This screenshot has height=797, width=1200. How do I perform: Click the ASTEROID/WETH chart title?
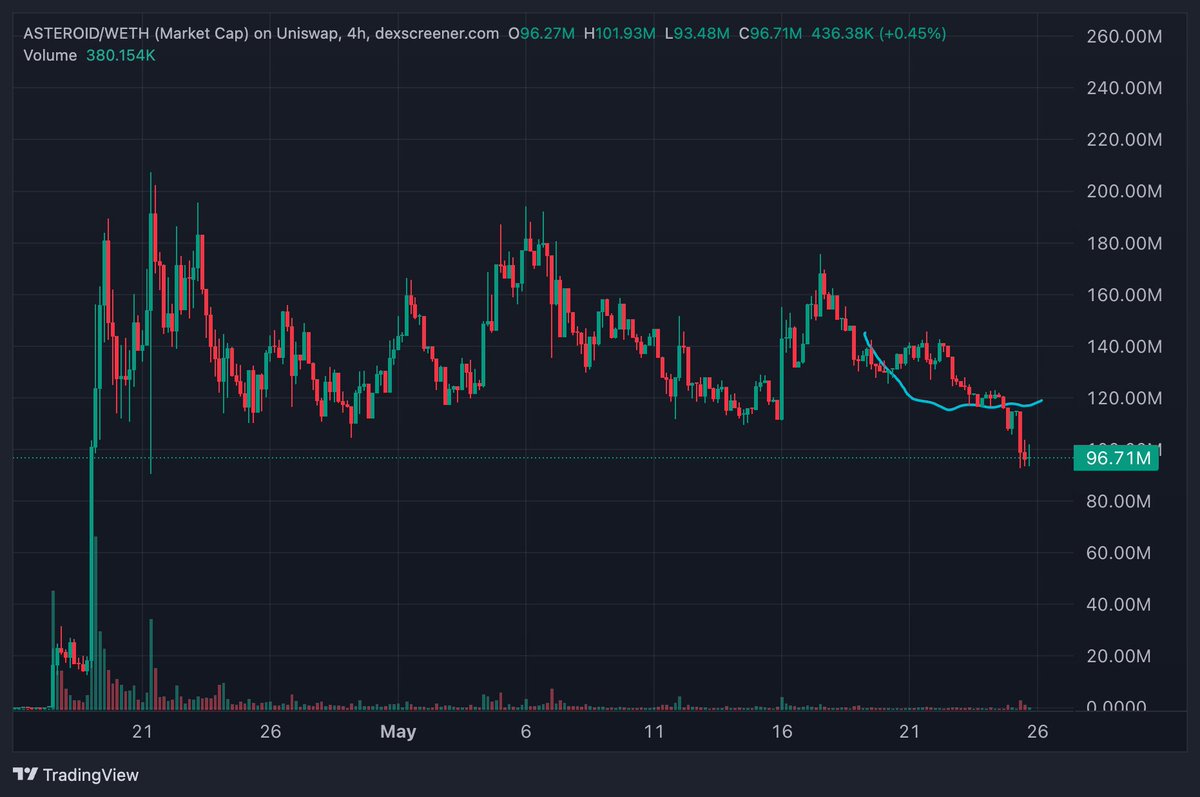pos(261,34)
